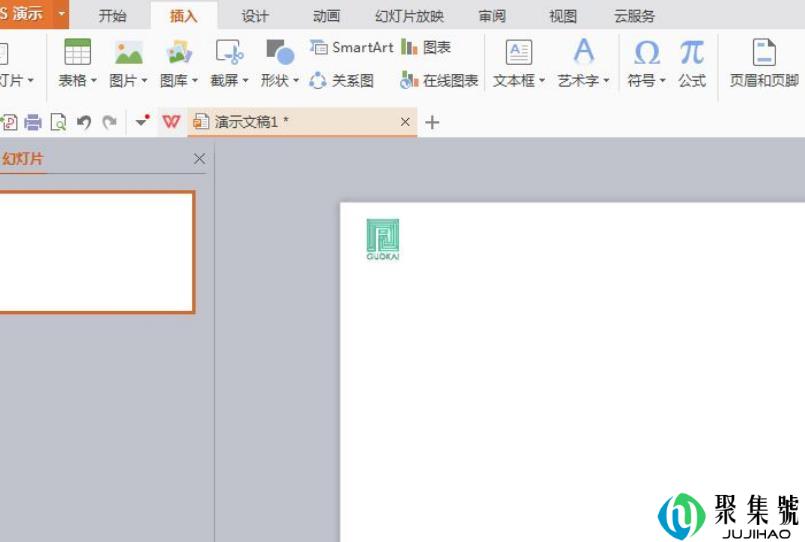This screenshot has height=542, width=805.
Task: Click the Online Chart (在线图表) button
Action: point(440,81)
